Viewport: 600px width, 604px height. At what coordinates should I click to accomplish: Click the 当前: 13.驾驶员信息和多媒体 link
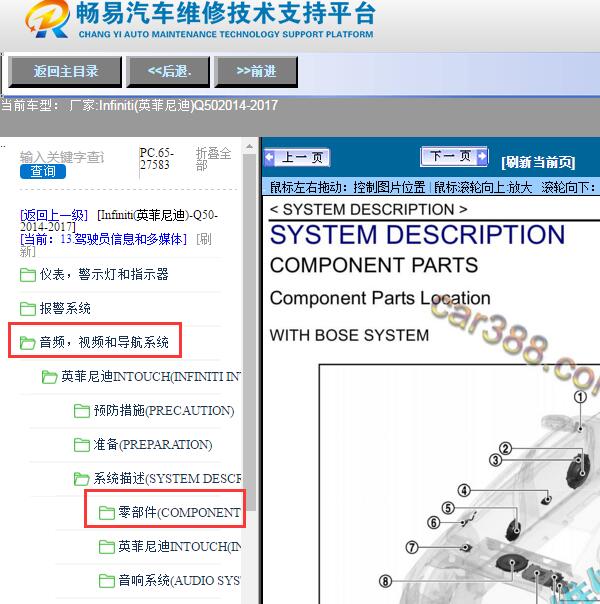tap(103, 239)
